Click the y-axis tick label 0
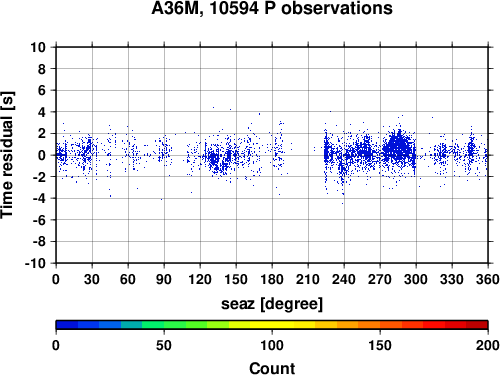500x375 pixels. 42,155
